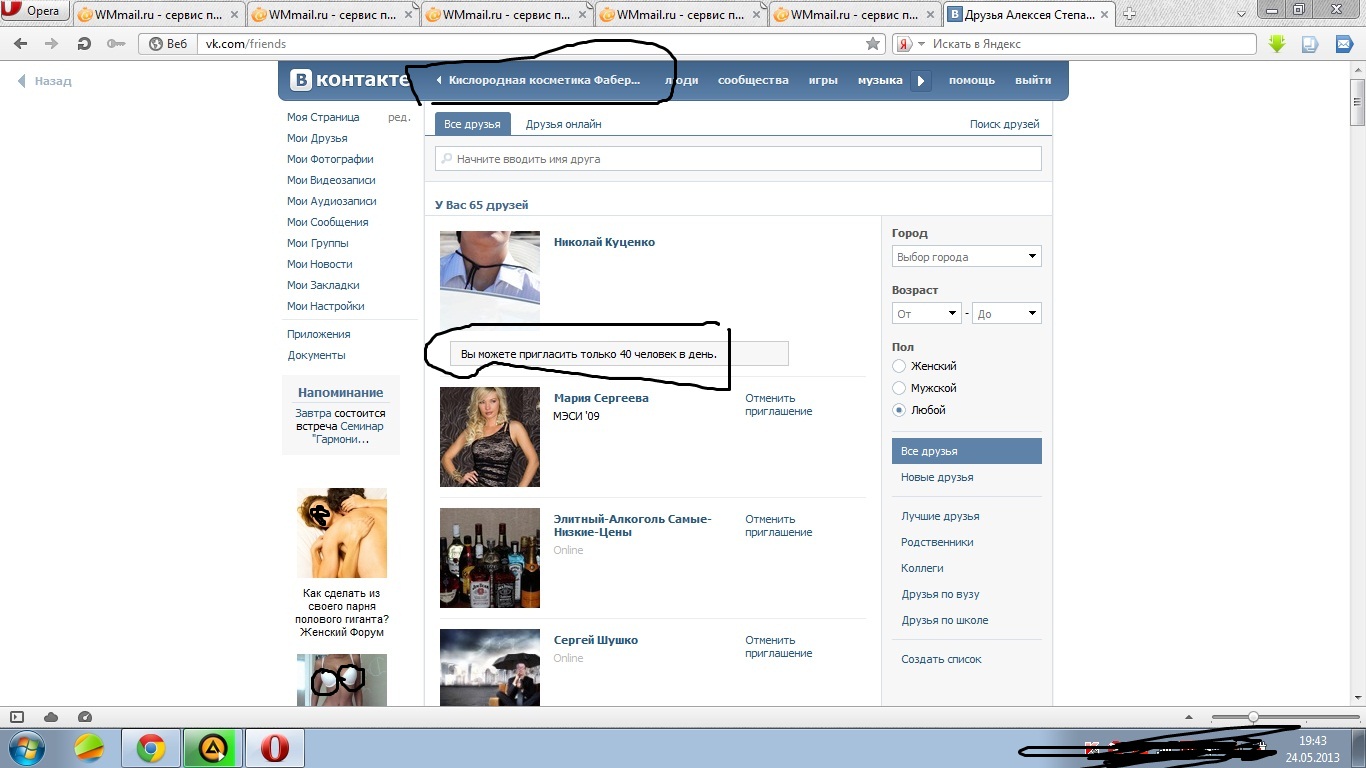This screenshot has height=768, width=1366.
Task: Click the browser forward arrow
Action: point(52,44)
